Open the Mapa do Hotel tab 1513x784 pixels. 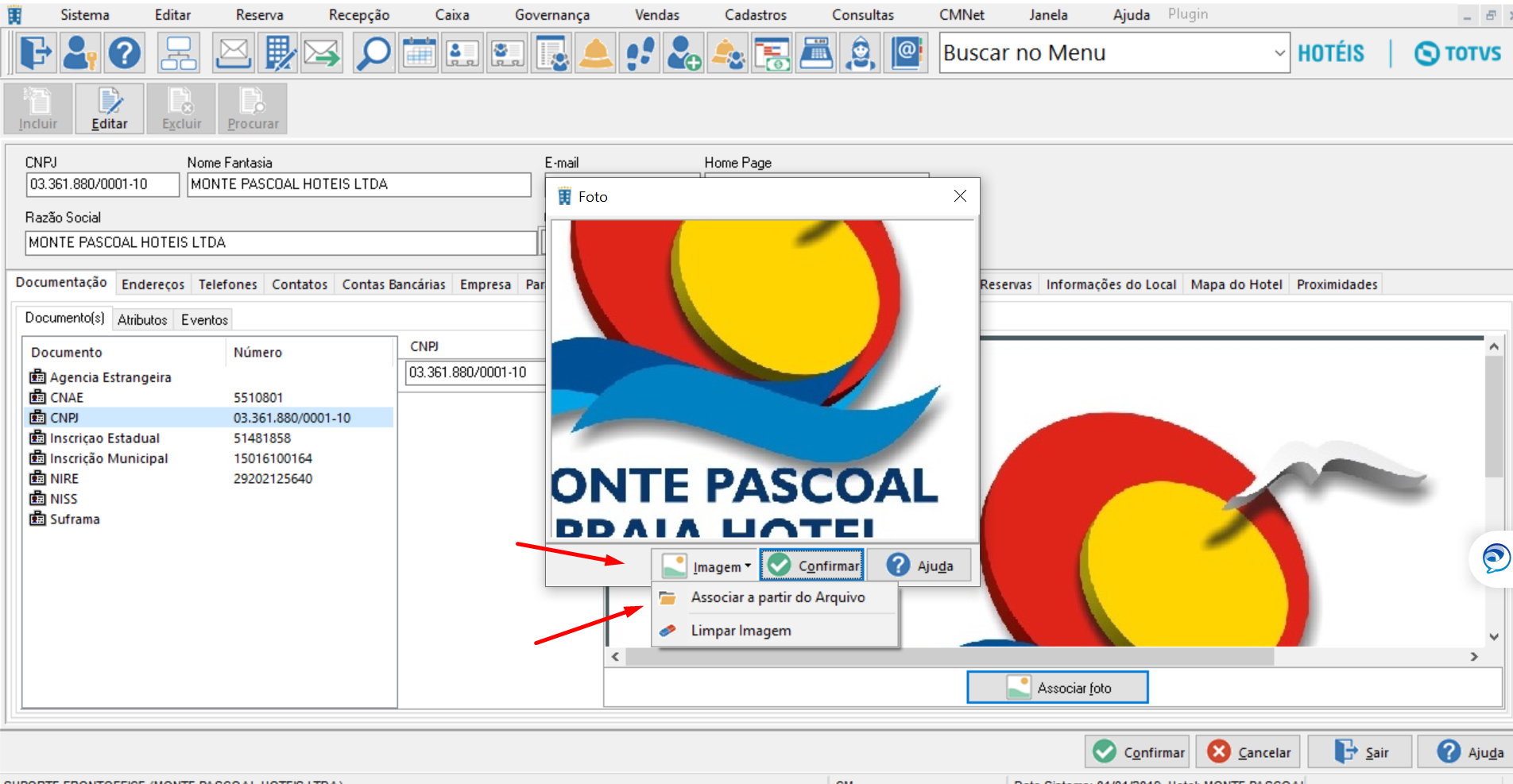tap(1236, 284)
